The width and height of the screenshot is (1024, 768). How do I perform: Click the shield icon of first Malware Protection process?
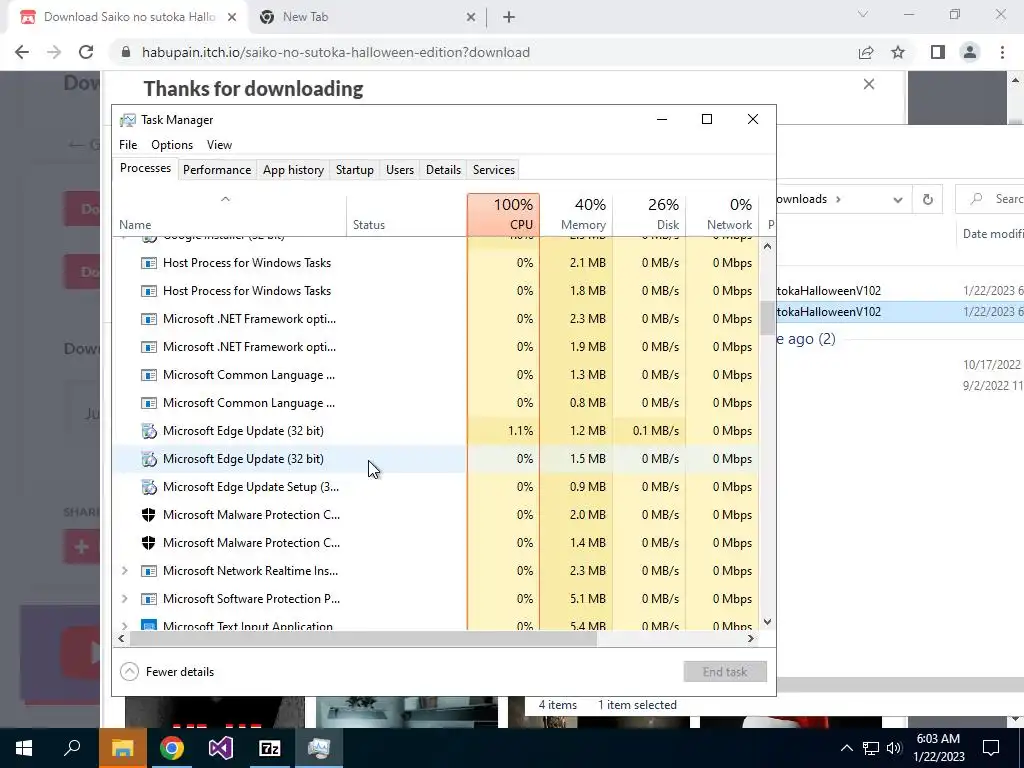click(x=149, y=515)
